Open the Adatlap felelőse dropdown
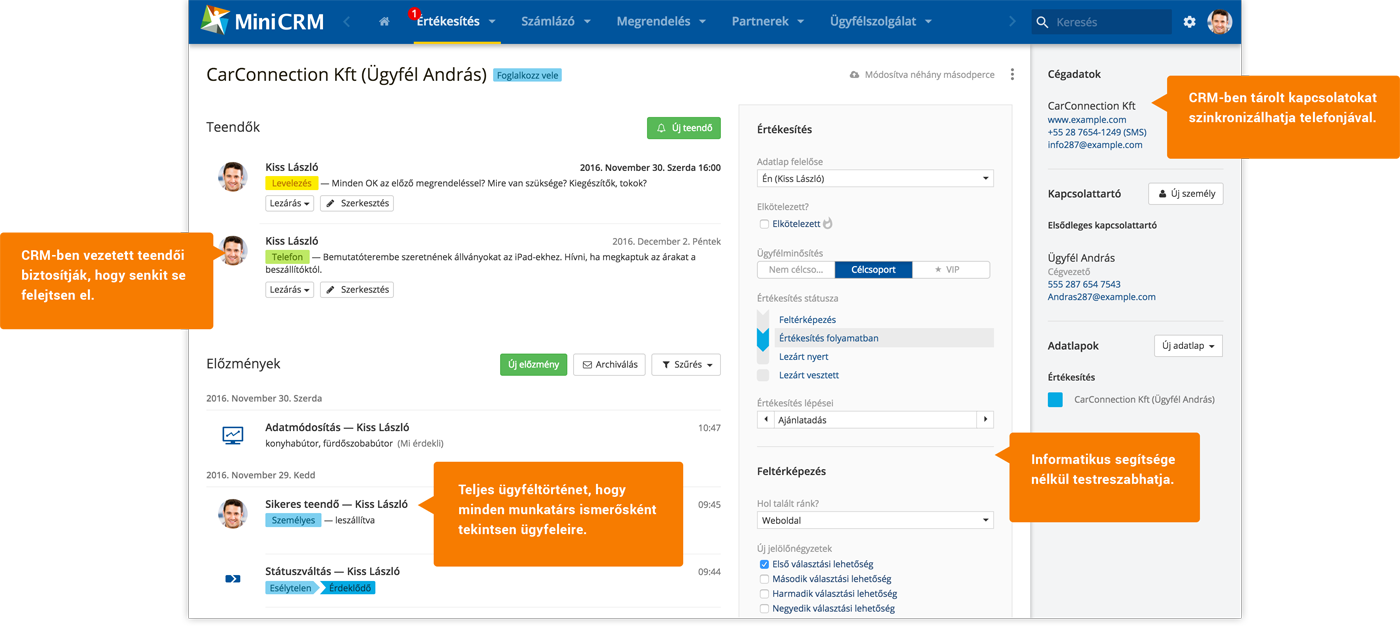Viewport: 1400px width, 626px height. [875, 178]
